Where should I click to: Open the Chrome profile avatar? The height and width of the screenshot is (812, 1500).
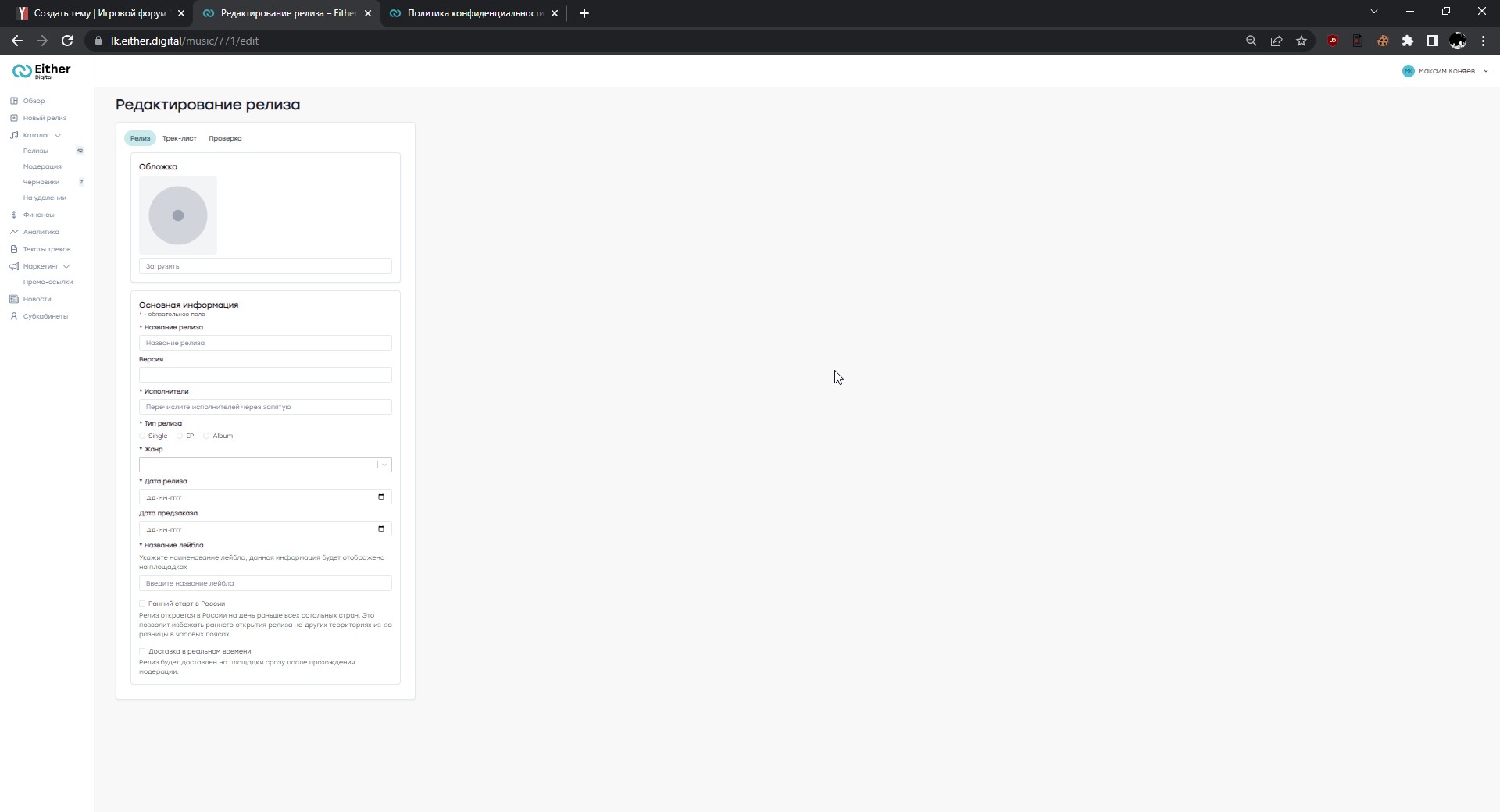[1458, 41]
